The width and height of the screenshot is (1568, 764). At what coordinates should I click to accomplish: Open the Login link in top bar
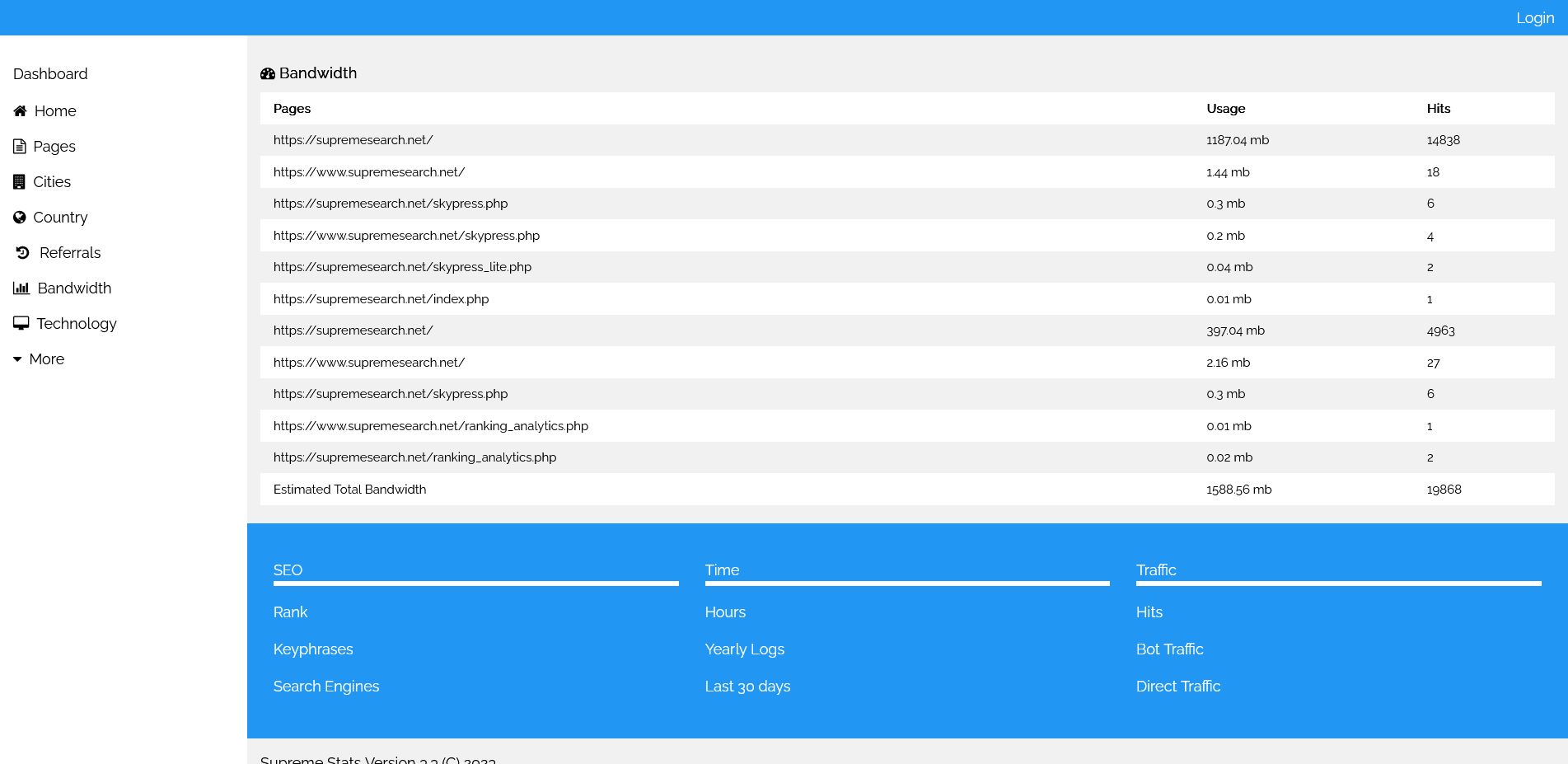(x=1534, y=18)
